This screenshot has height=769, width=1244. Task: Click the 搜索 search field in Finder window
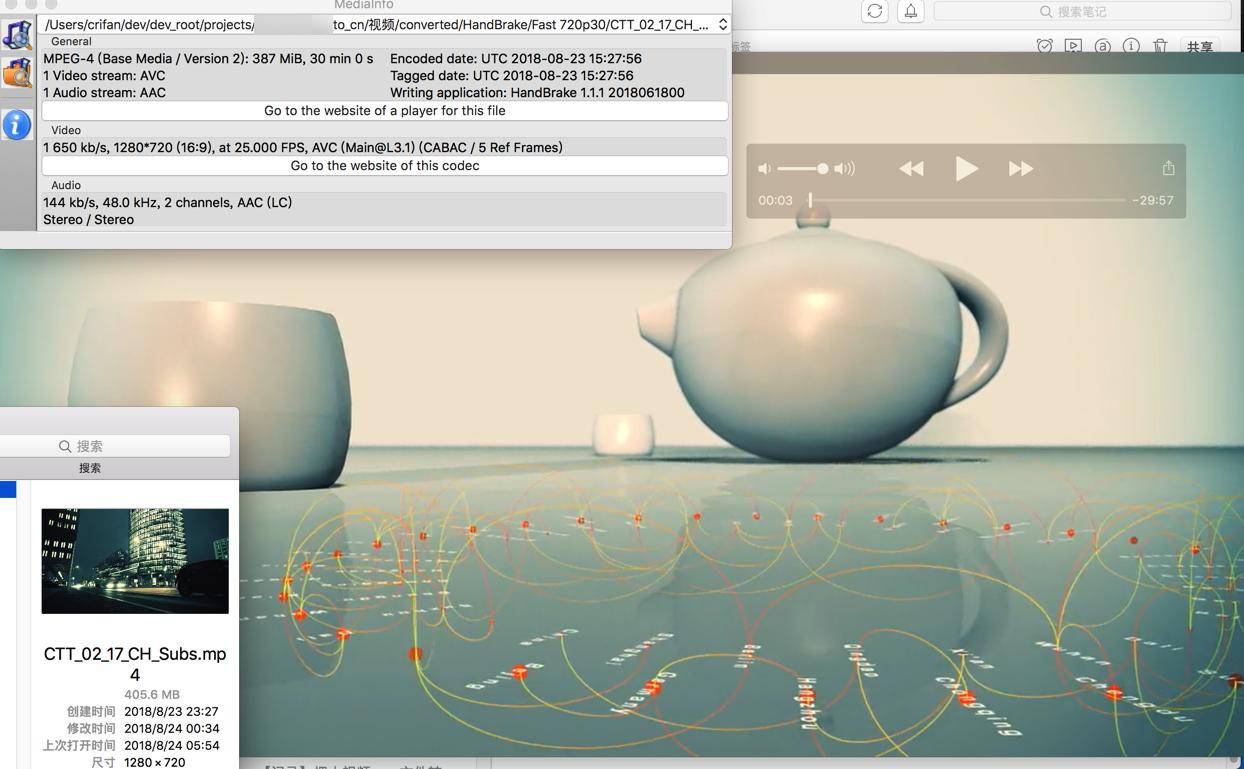tap(116, 446)
